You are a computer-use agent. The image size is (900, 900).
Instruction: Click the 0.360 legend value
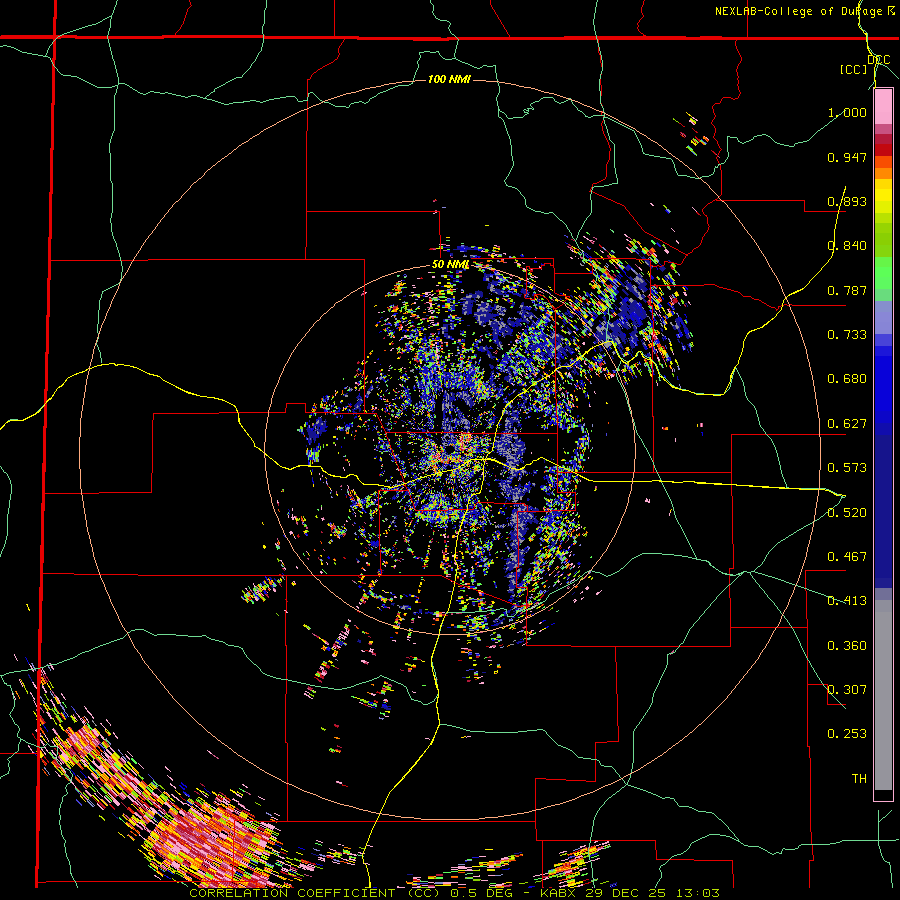(847, 645)
